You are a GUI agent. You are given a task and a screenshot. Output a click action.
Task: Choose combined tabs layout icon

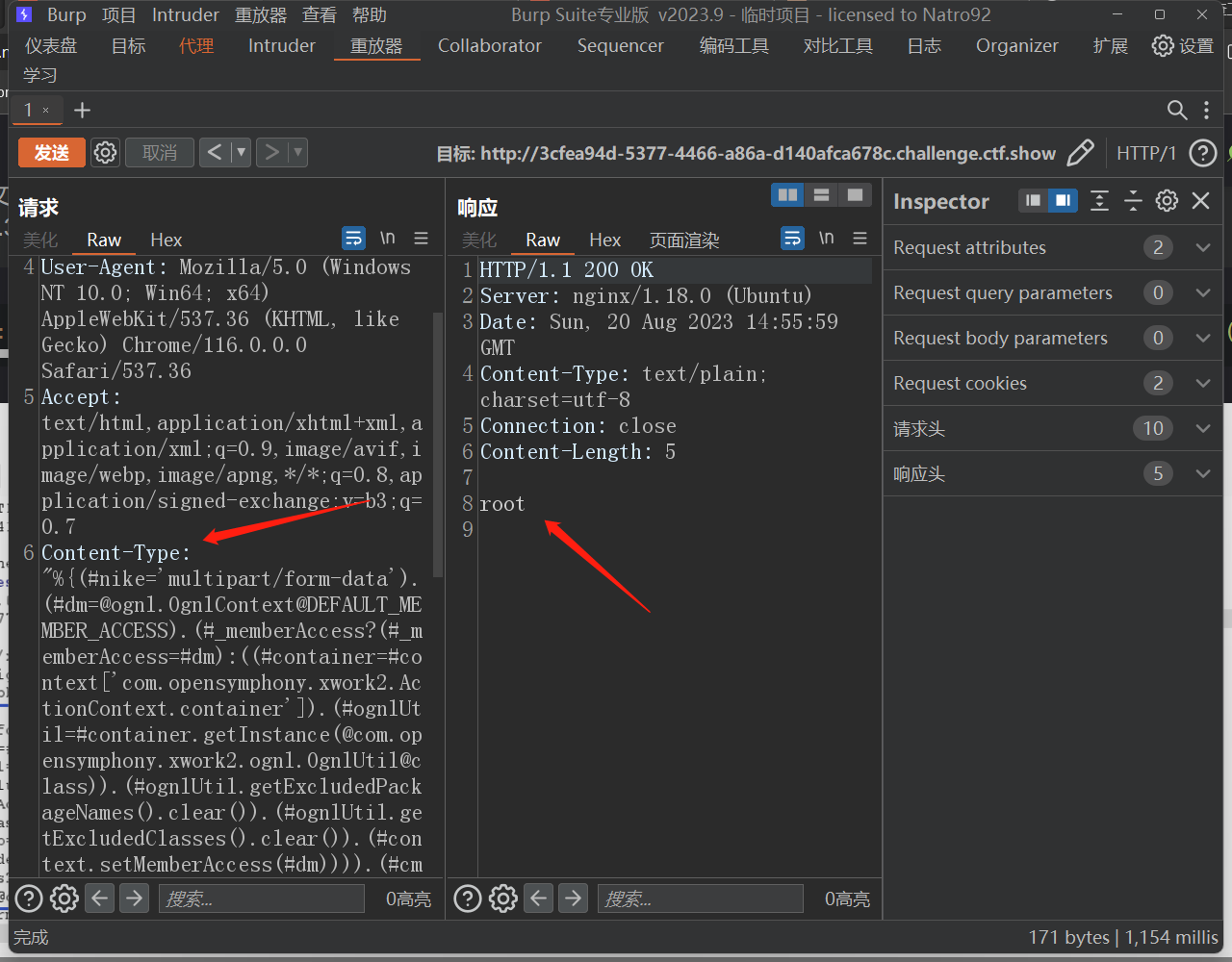(855, 195)
